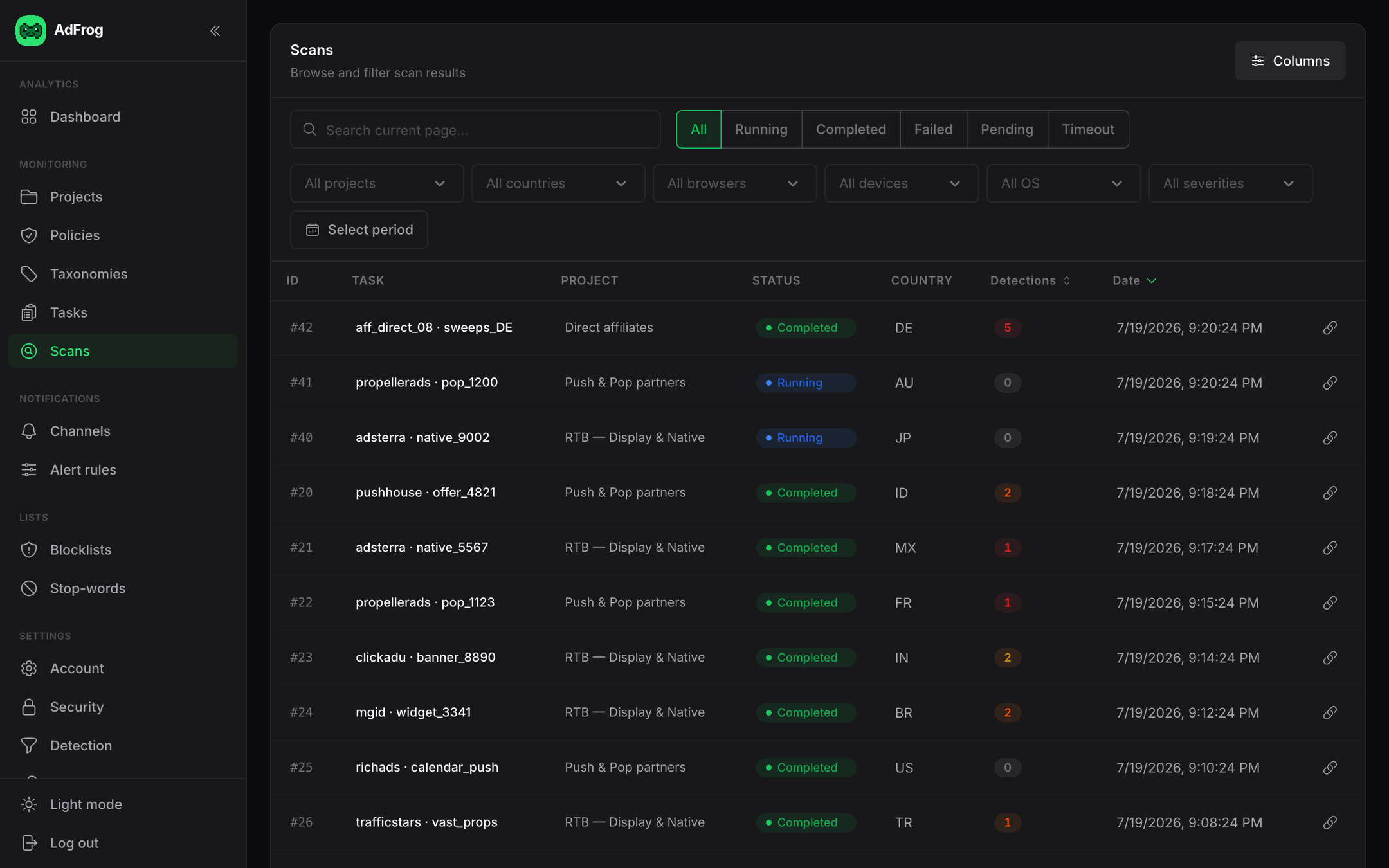Copy link icon for scan #40
This screenshot has width=1389, height=868.
pyautogui.click(x=1330, y=438)
